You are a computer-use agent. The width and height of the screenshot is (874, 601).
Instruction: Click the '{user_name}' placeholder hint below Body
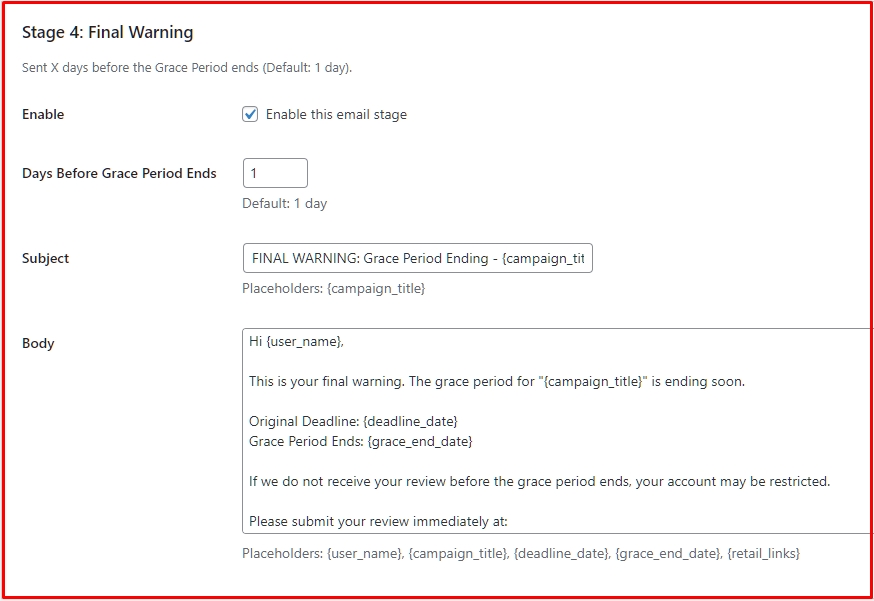pos(364,553)
